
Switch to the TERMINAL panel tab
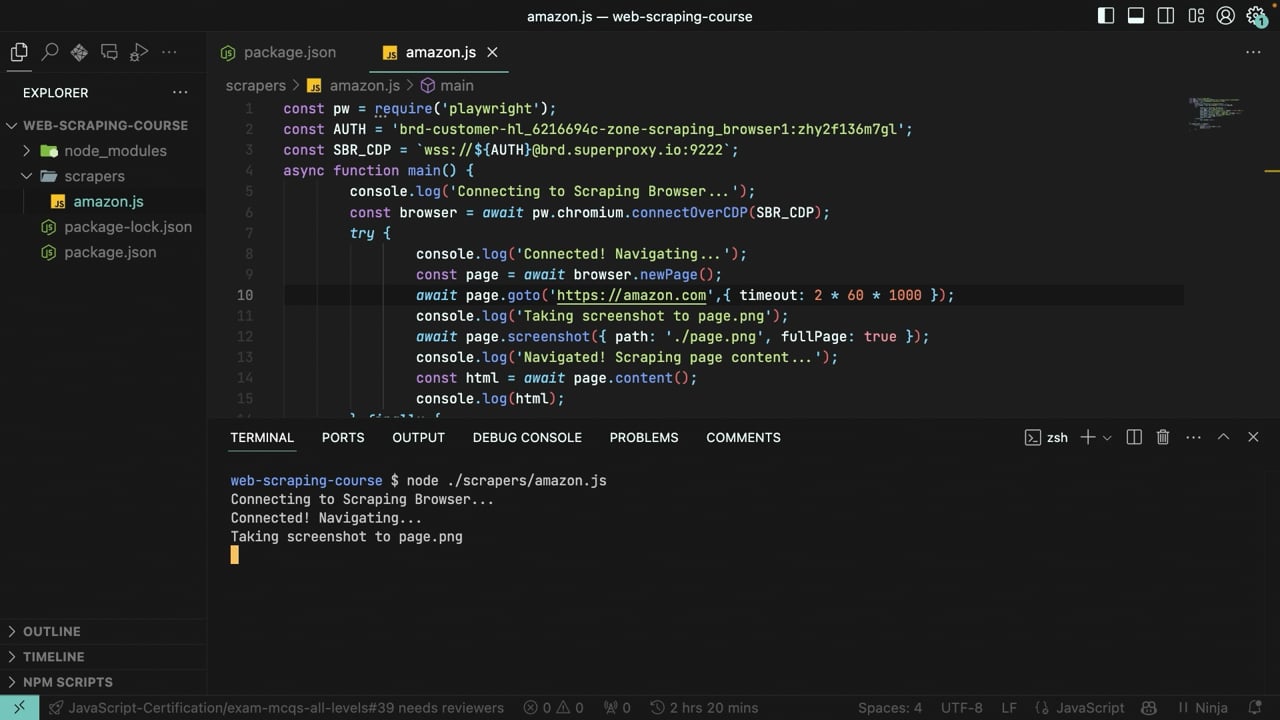click(262, 437)
